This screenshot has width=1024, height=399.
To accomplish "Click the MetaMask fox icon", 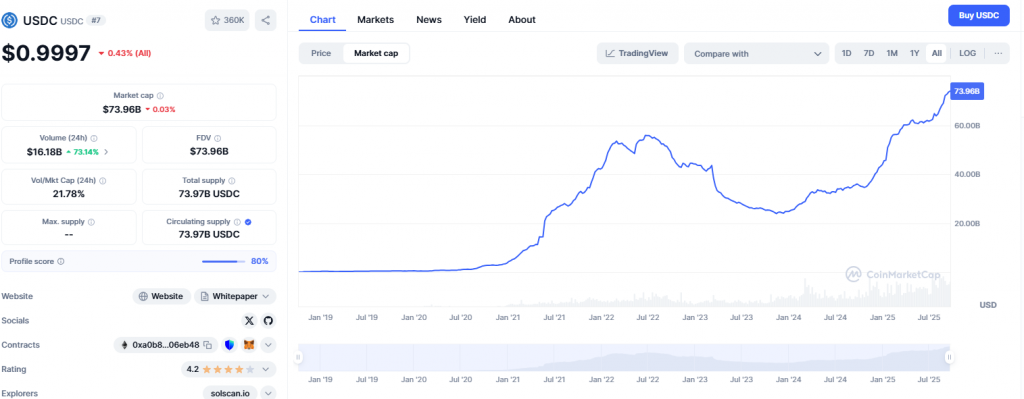I will (249, 345).
